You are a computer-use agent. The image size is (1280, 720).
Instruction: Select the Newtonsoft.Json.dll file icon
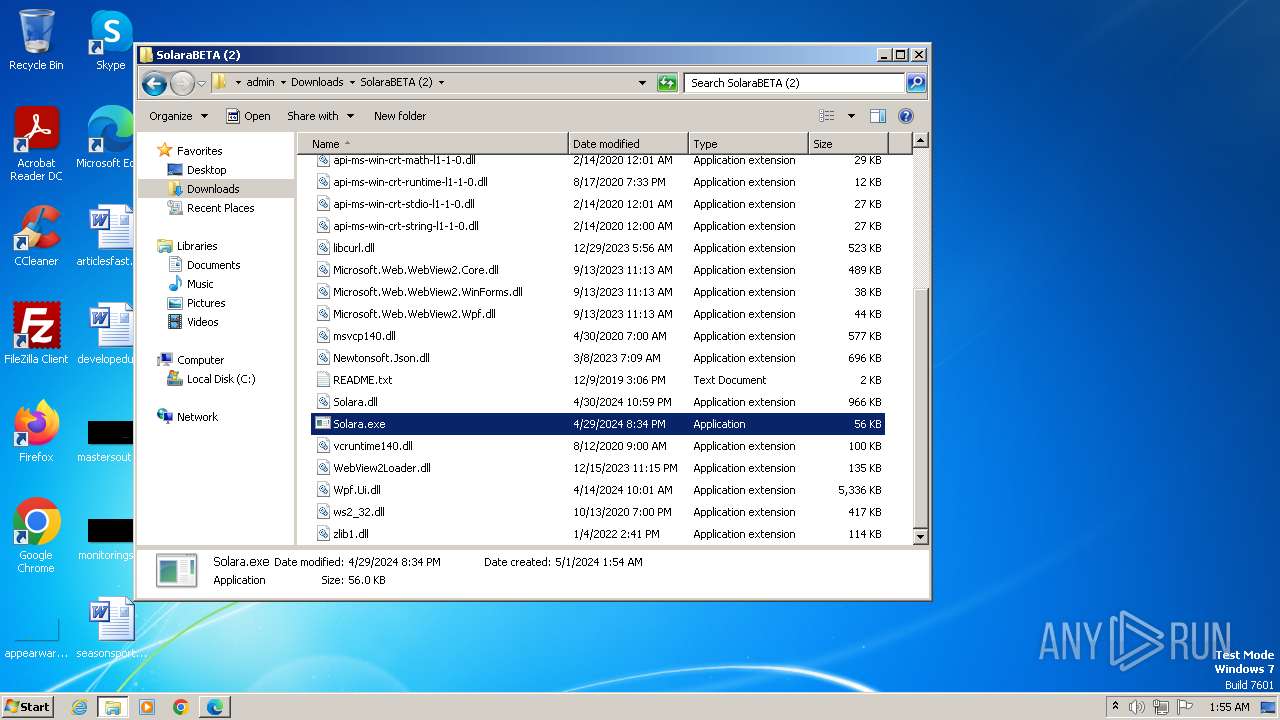[x=323, y=358]
